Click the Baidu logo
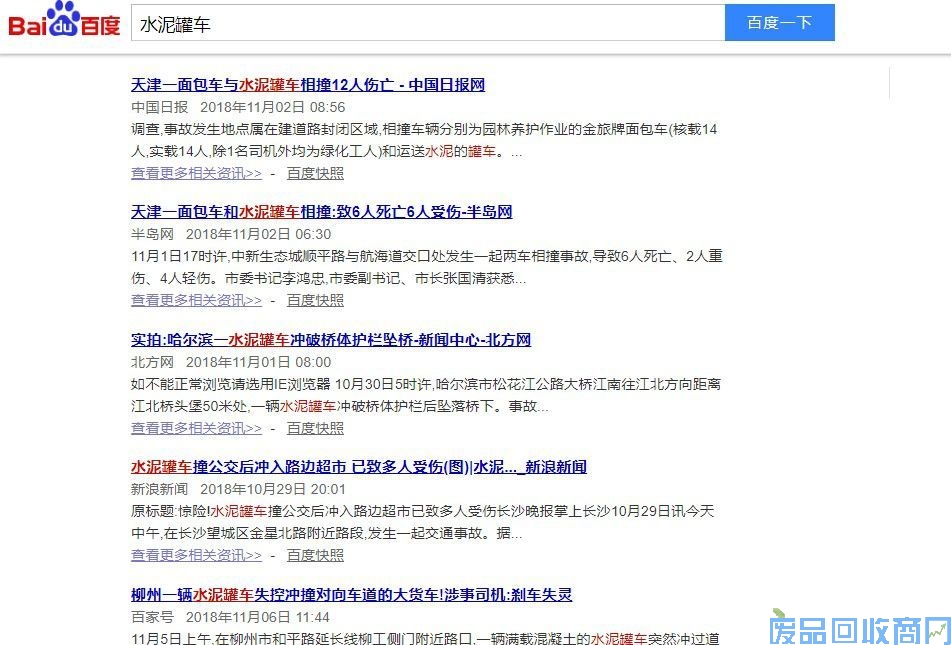 tap(64, 21)
